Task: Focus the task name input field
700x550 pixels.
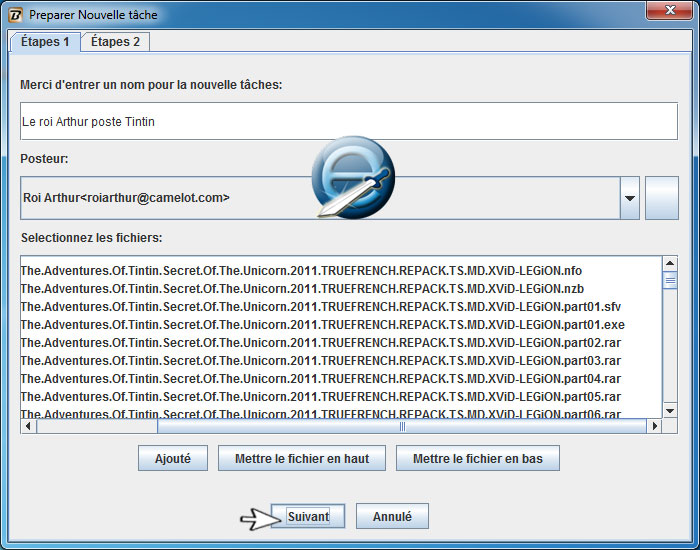Action: click(349, 121)
